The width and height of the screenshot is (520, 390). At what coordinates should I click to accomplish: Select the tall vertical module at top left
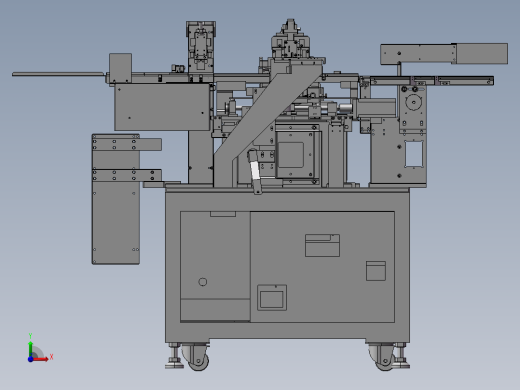(201, 47)
